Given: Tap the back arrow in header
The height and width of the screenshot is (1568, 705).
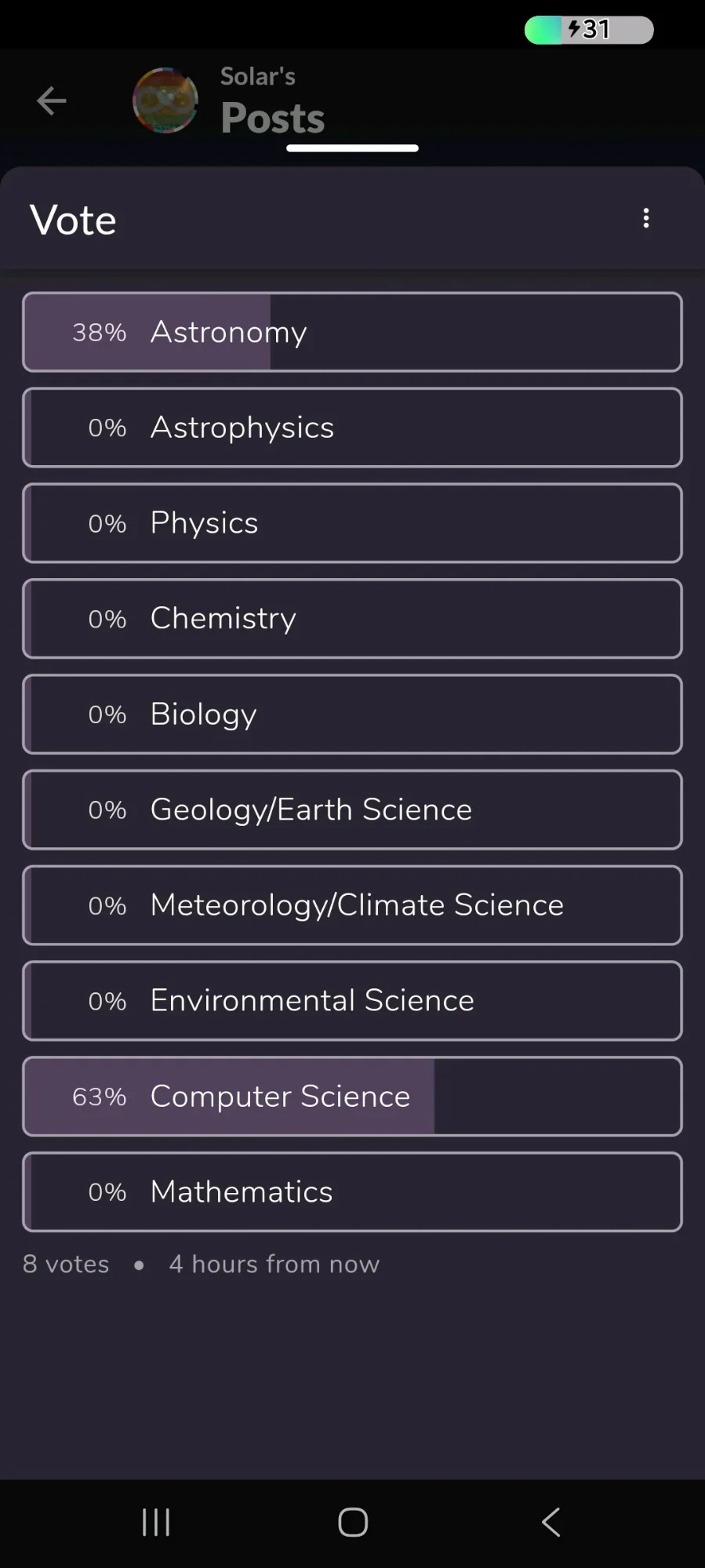Looking at the screenshot, I should tap(52, 101).
